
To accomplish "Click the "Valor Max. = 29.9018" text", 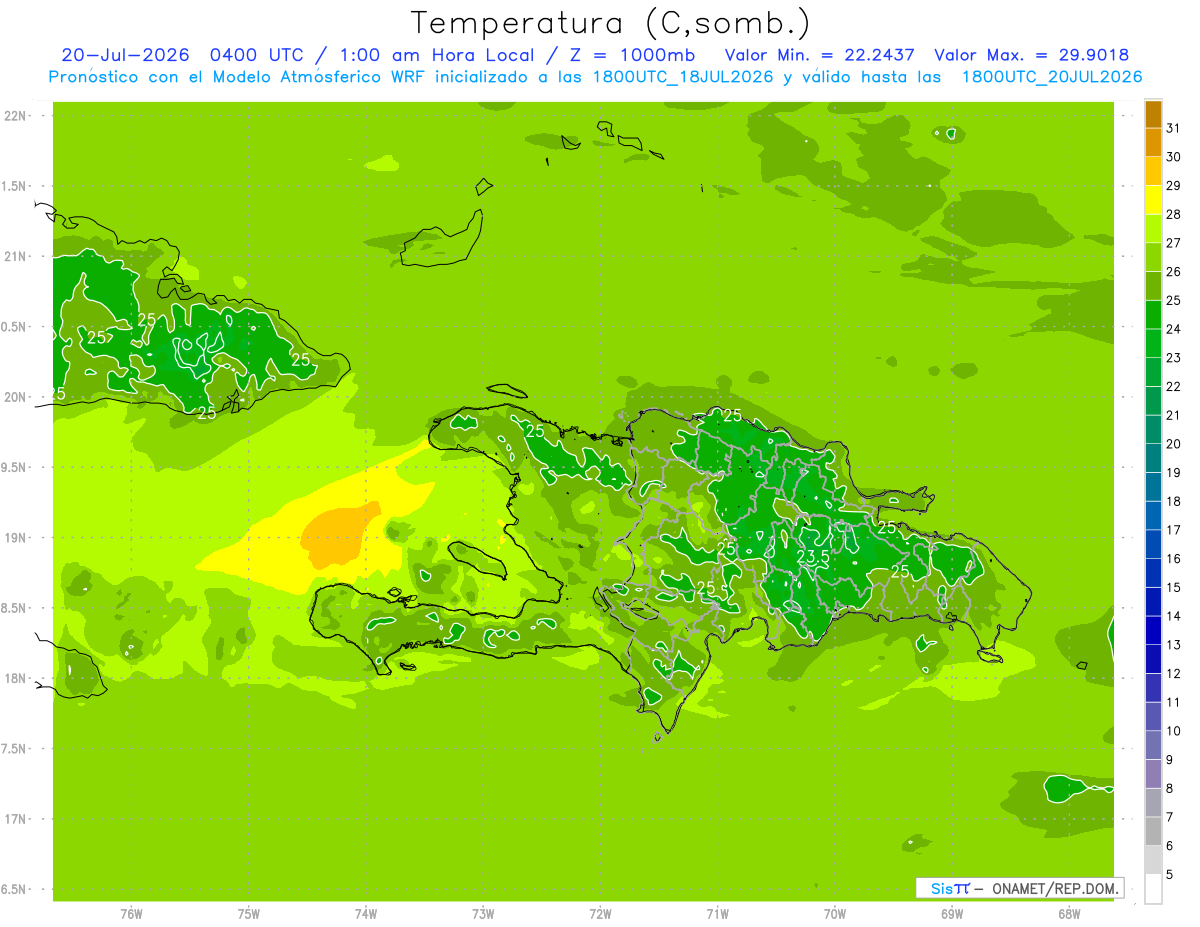I will pyautogui.click(x=1032, y=55).
